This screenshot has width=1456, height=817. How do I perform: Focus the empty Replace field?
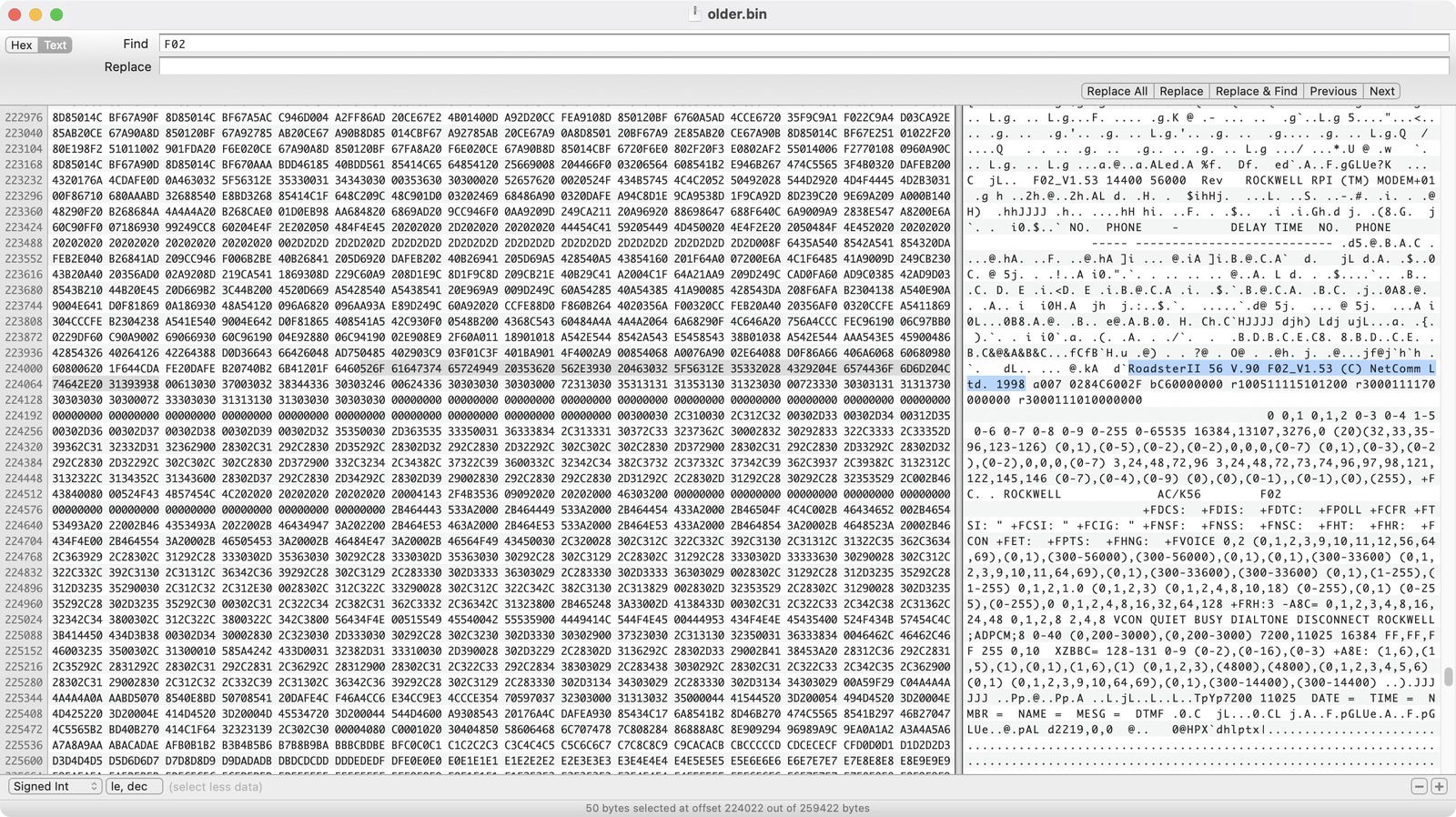tap(804, 66)
